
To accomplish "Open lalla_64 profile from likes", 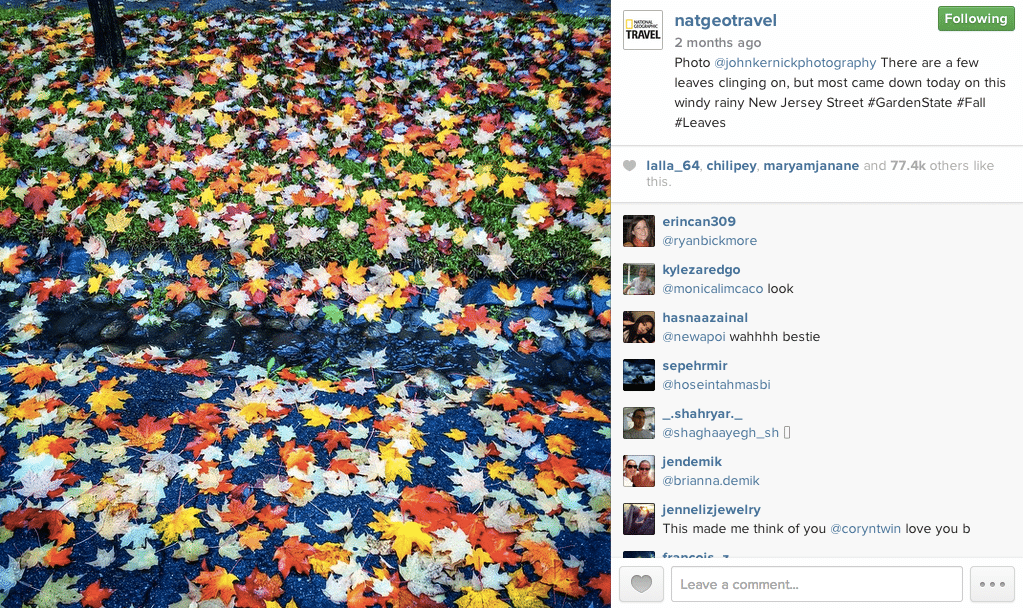I will pyautogui.click(x=673, y=166).
